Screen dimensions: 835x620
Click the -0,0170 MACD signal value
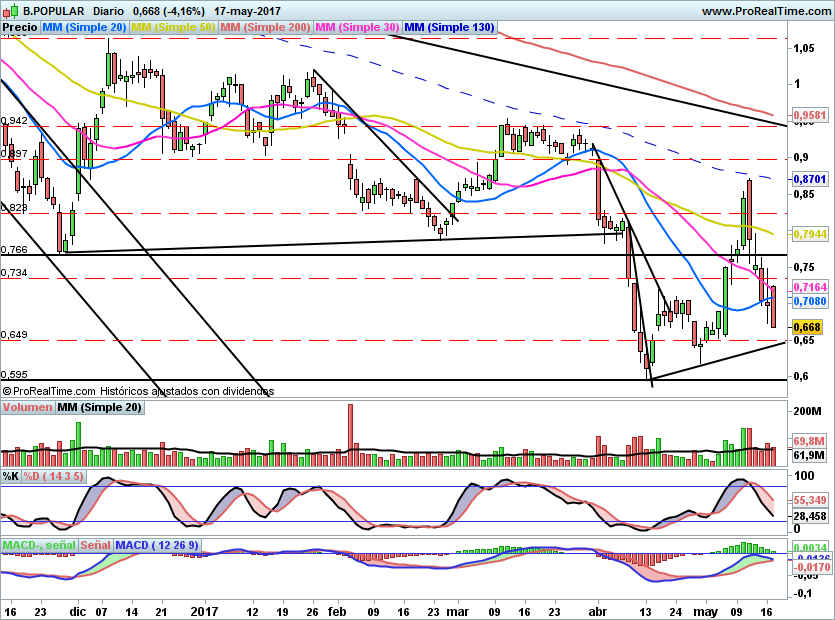(811, 567)
